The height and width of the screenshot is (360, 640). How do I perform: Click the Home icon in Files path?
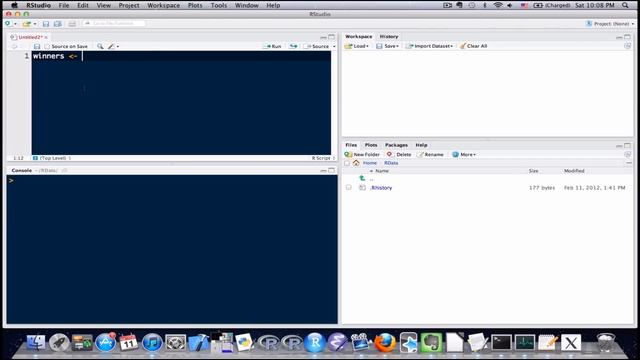pyautogui.click(x=356, y=163)
